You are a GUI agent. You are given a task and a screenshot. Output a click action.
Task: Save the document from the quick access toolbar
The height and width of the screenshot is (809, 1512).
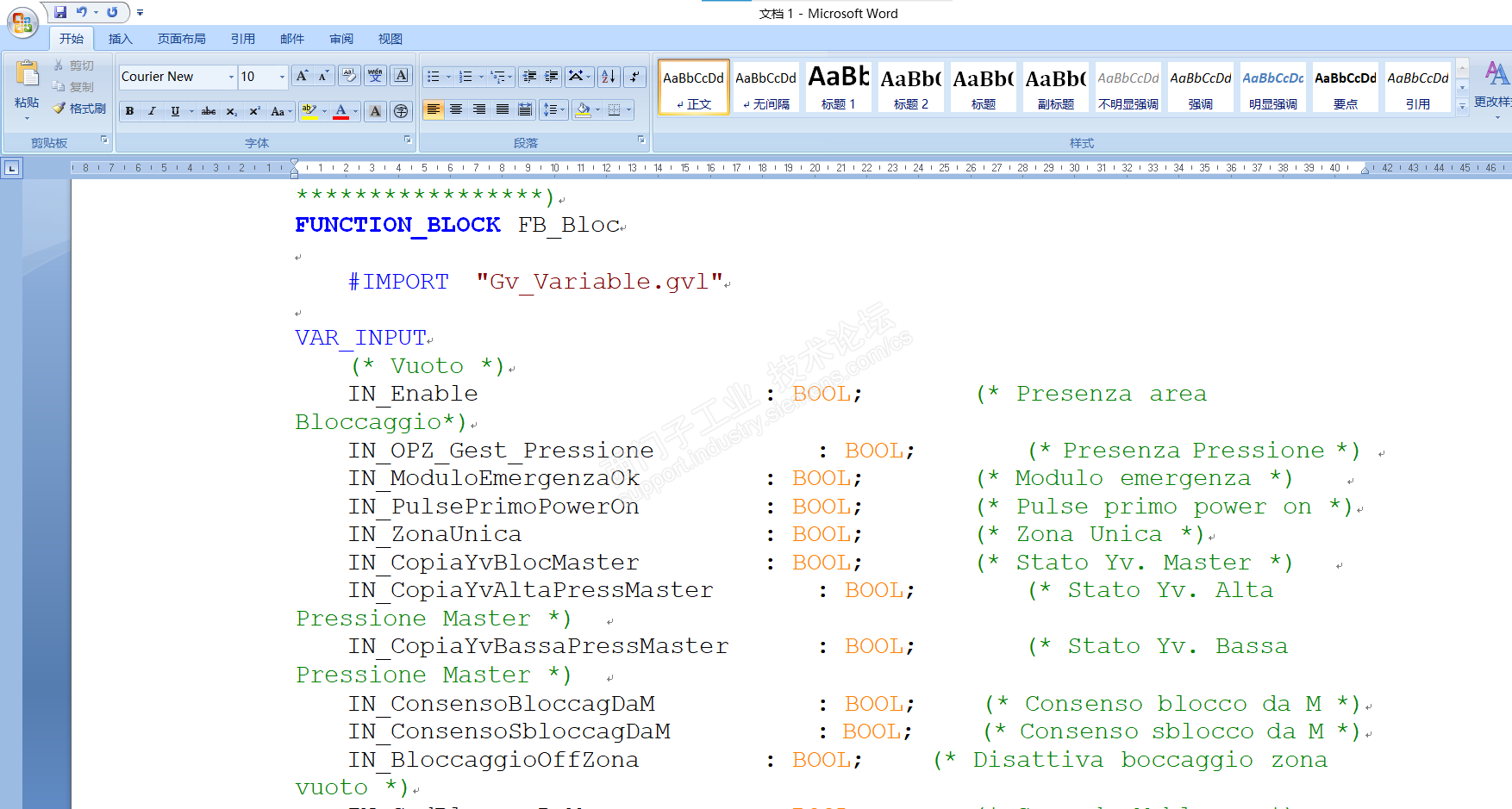pos(60,12)
